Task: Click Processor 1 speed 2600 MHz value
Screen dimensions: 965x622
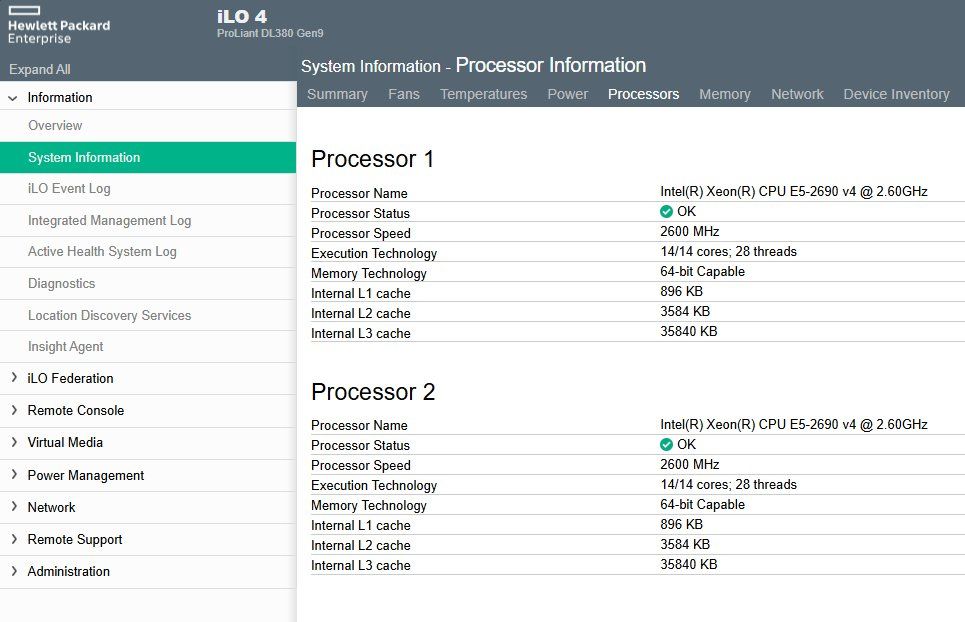Action: pos(690,231)
